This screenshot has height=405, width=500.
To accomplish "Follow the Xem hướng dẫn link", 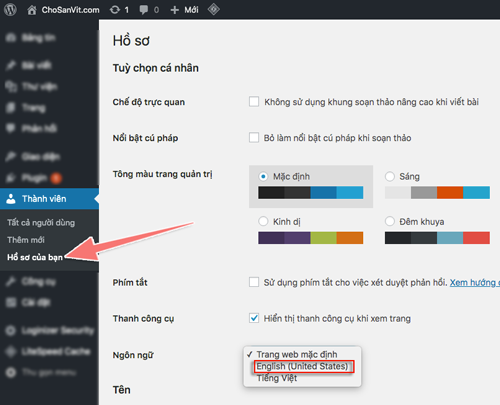I will pyautogui.click(x=475, y=283).
